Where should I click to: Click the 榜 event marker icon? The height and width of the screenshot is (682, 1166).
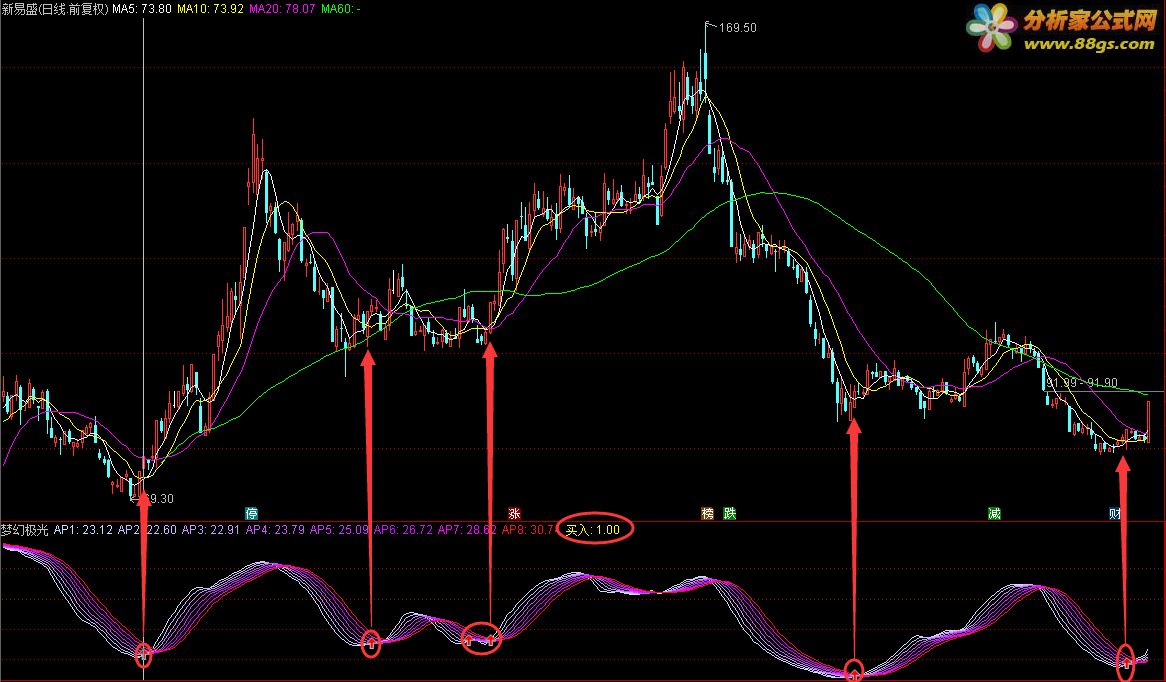(707, 513)
